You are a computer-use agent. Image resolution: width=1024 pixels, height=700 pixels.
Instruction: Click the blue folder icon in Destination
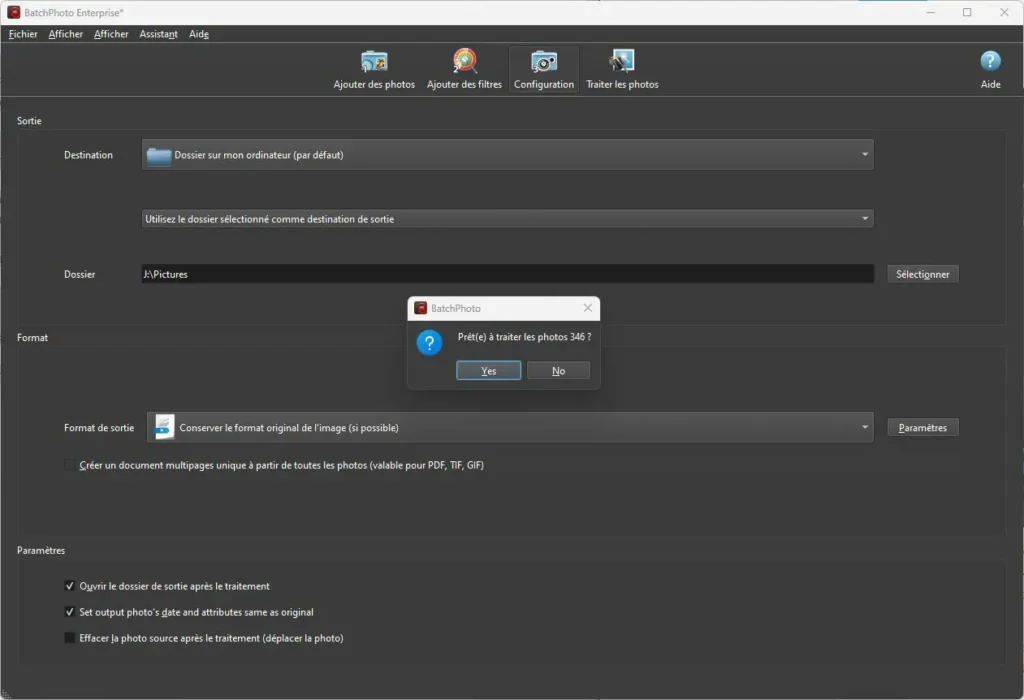coord(159,155)
